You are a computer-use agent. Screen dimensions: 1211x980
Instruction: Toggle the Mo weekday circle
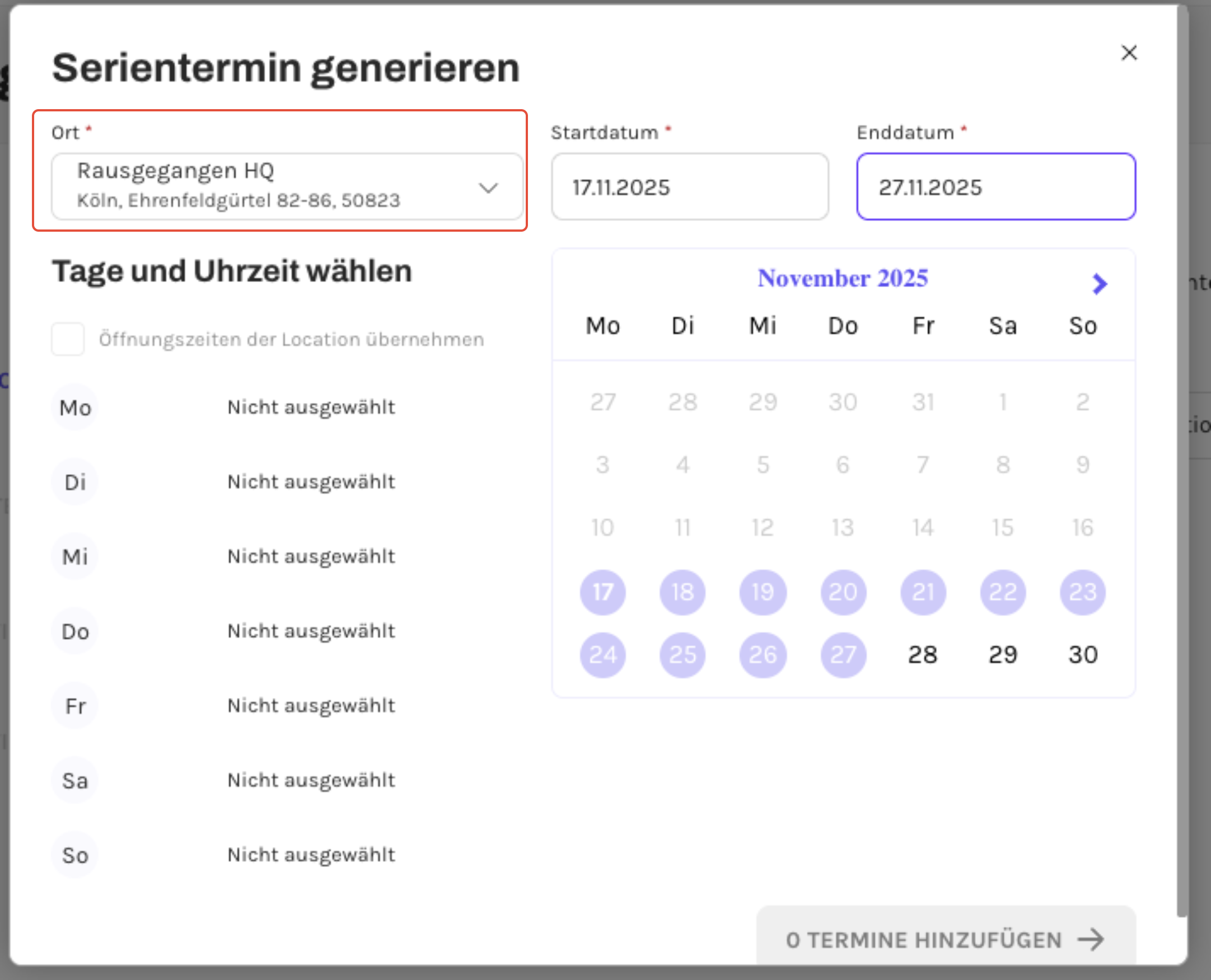tap(75, 407)
